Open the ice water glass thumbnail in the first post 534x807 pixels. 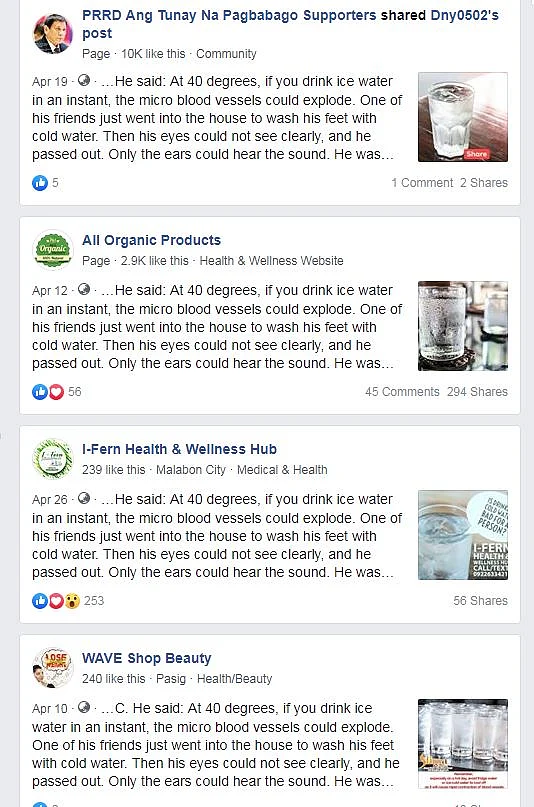[463, 117]
